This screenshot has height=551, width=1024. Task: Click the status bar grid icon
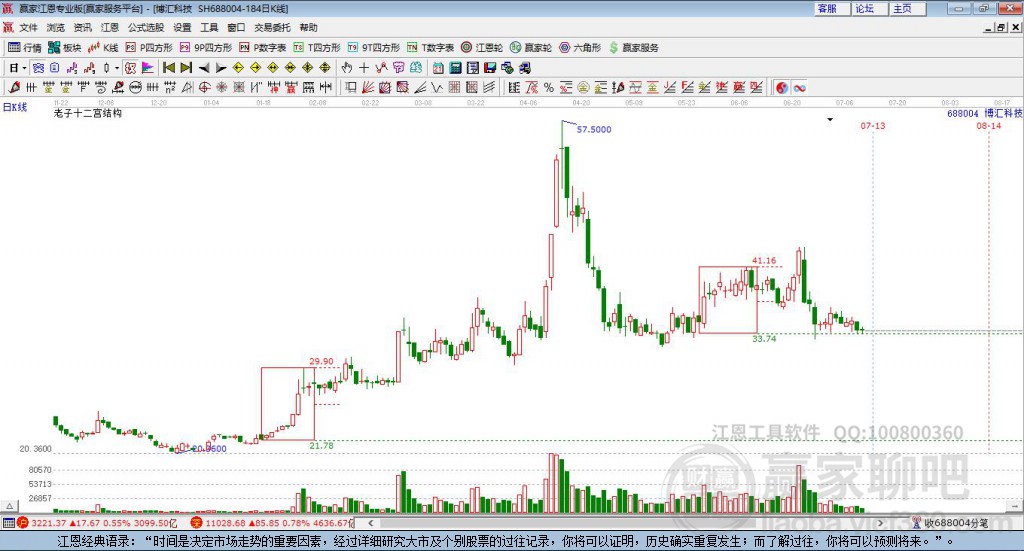[8, 523]
